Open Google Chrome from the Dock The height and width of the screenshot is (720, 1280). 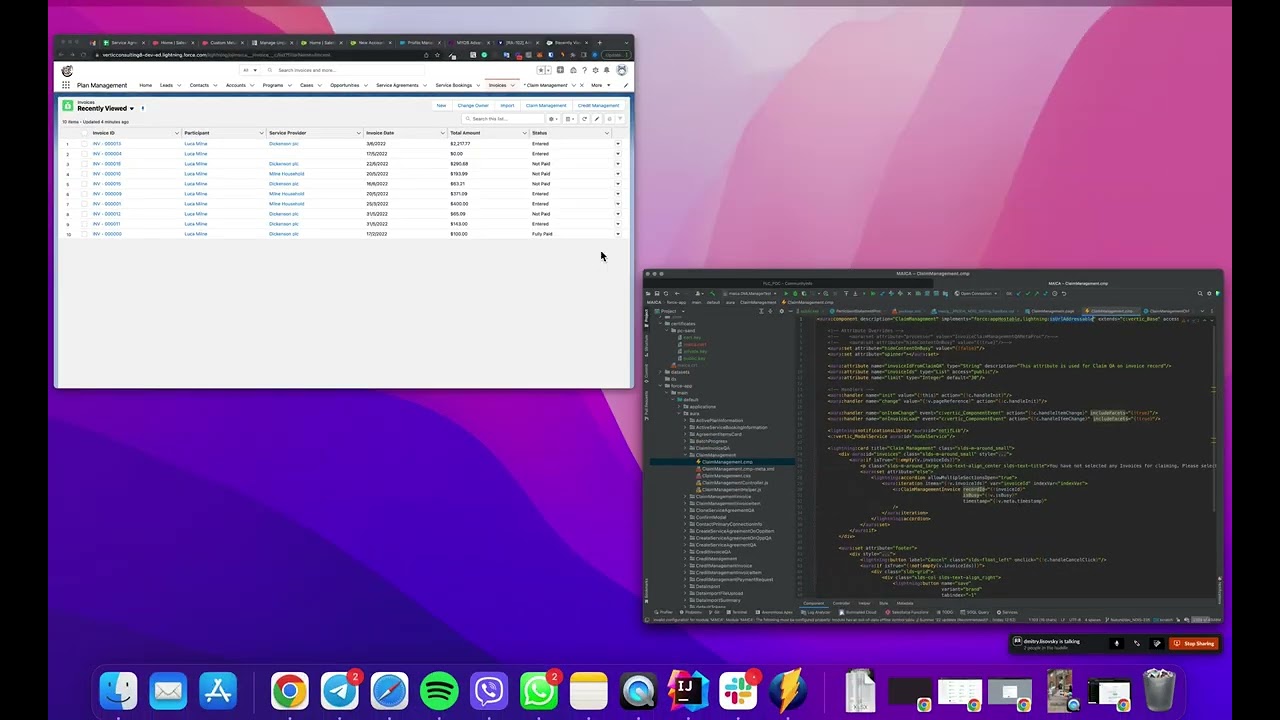pyautogui.click(x=290, y=691)
